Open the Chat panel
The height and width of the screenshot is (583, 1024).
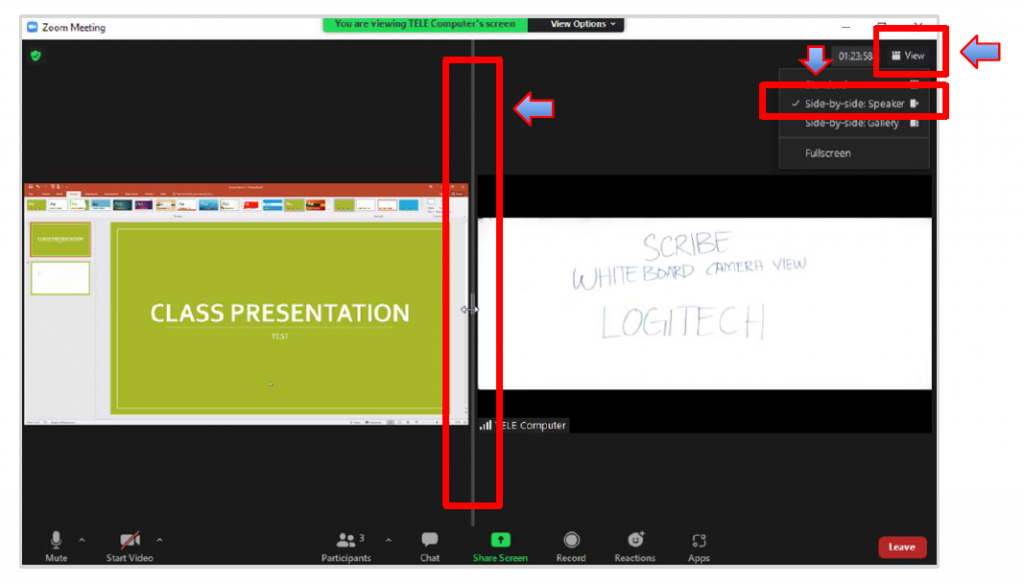[x=429, y=545]
